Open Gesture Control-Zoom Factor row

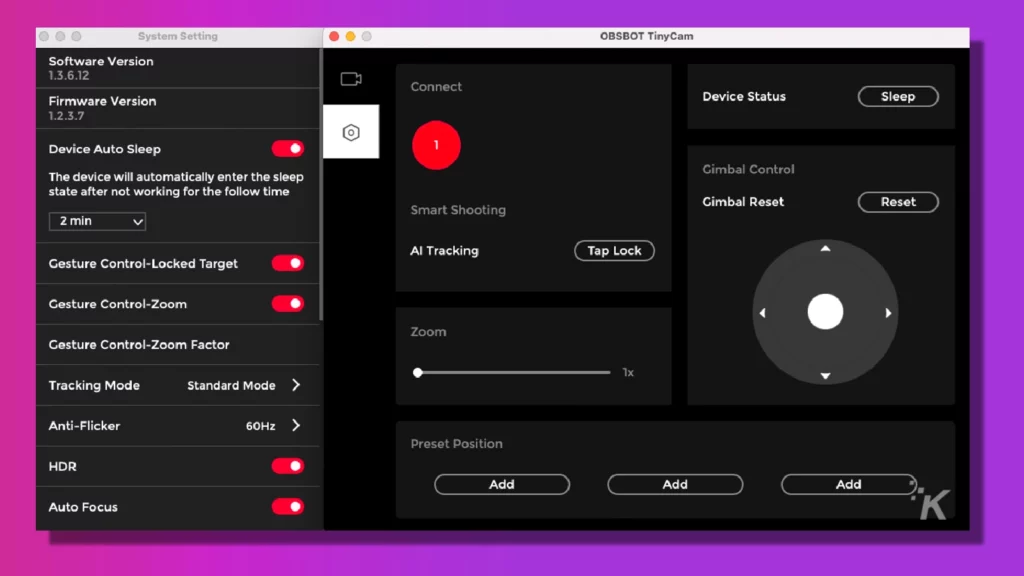coord(178,345)
